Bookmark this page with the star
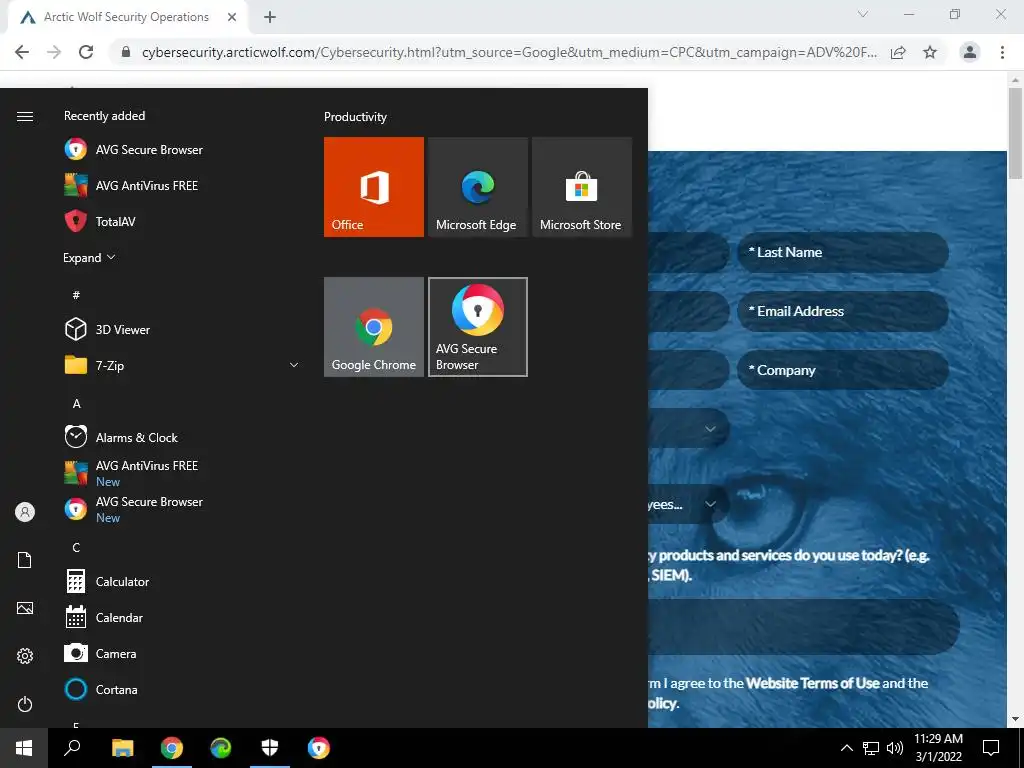Screen dimensions: 1024x768 point(930,52)
